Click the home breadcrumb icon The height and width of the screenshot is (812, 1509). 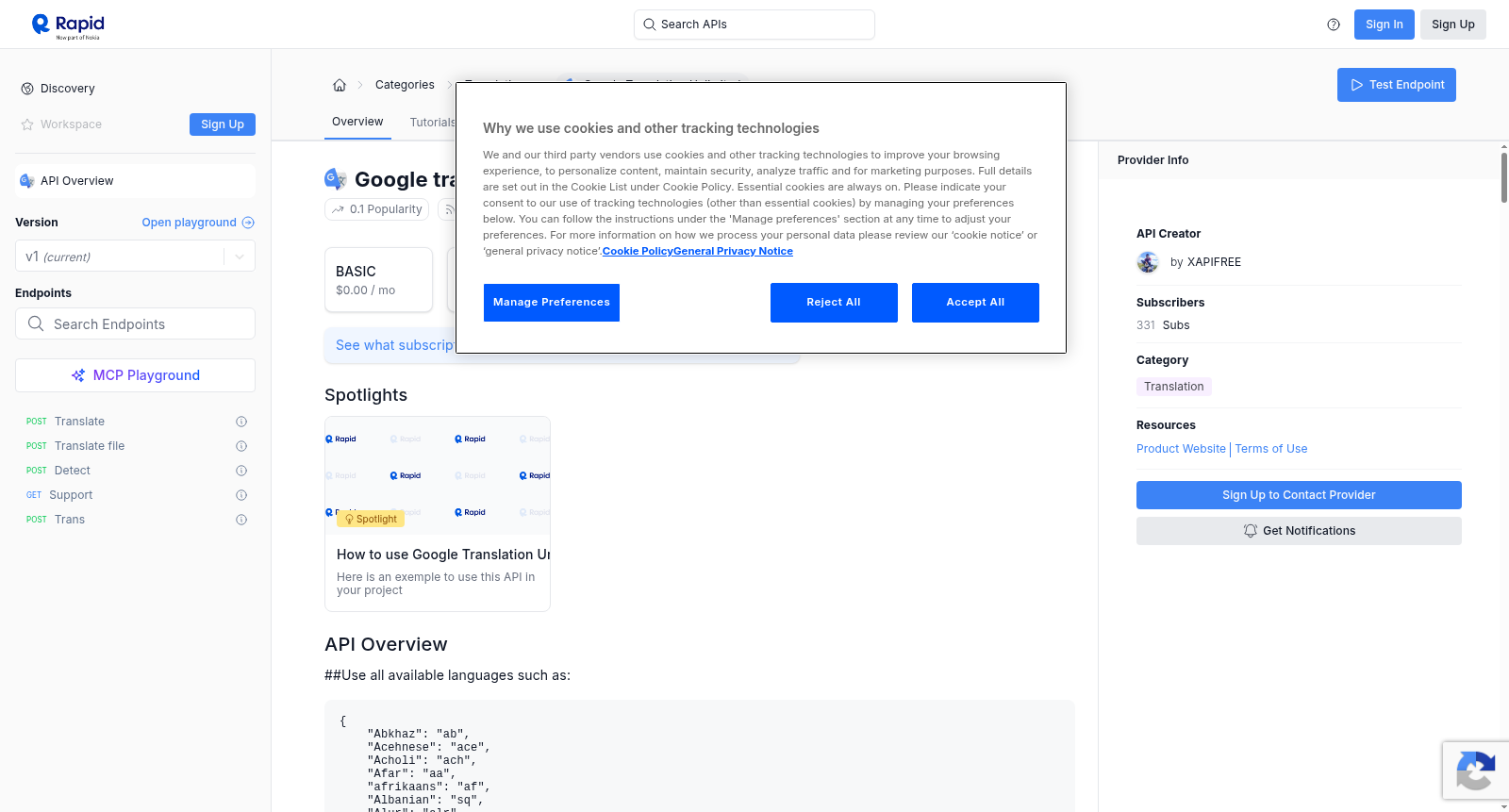point(340,85)
